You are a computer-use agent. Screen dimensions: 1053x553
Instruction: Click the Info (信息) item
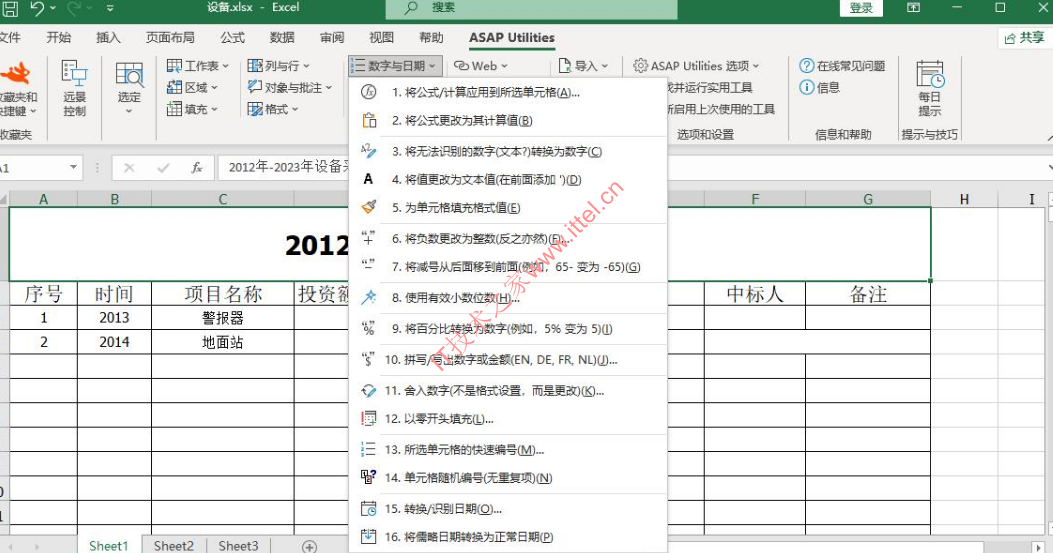click(820, 87)
